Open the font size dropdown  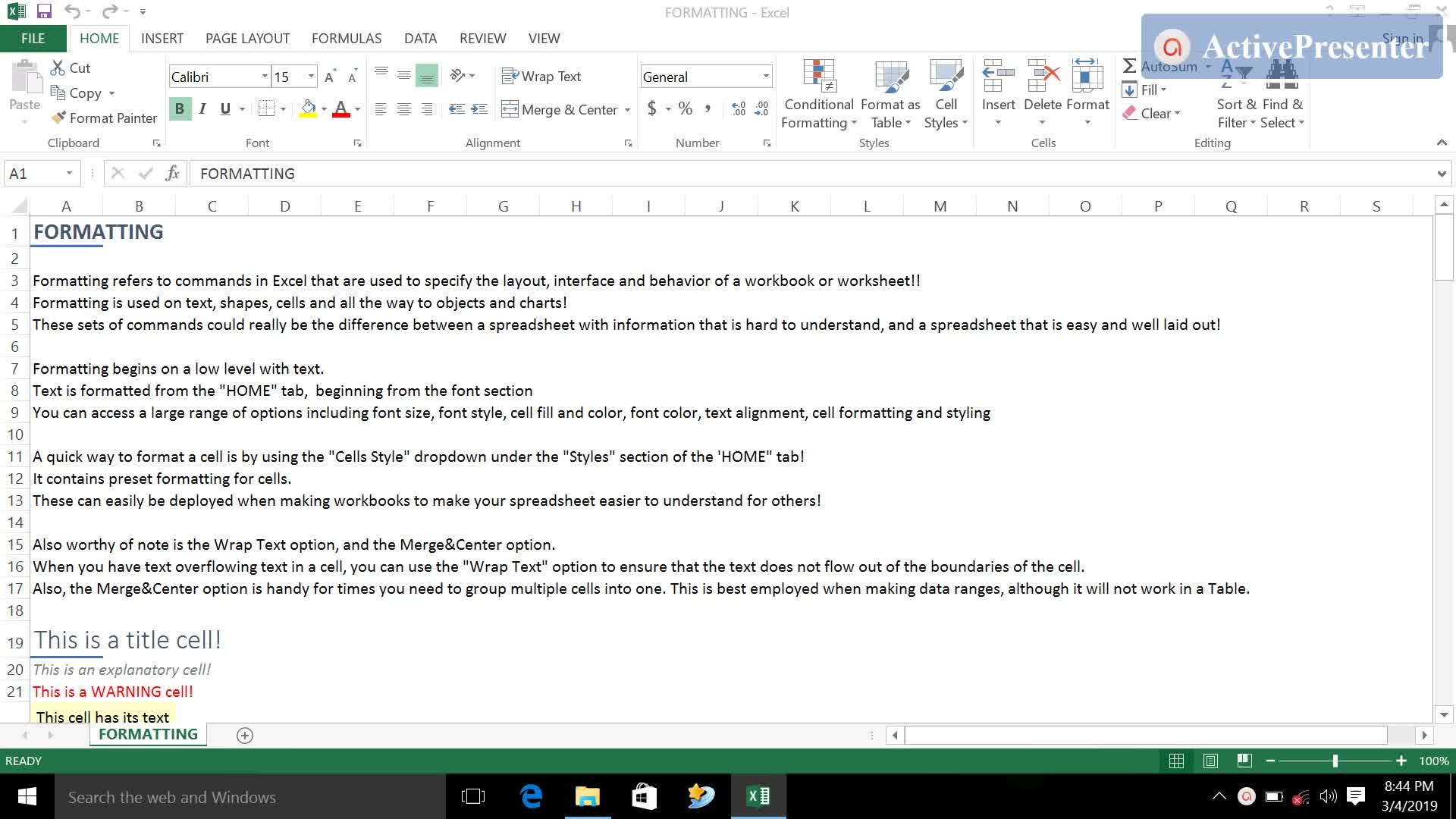tap(311, 77)
